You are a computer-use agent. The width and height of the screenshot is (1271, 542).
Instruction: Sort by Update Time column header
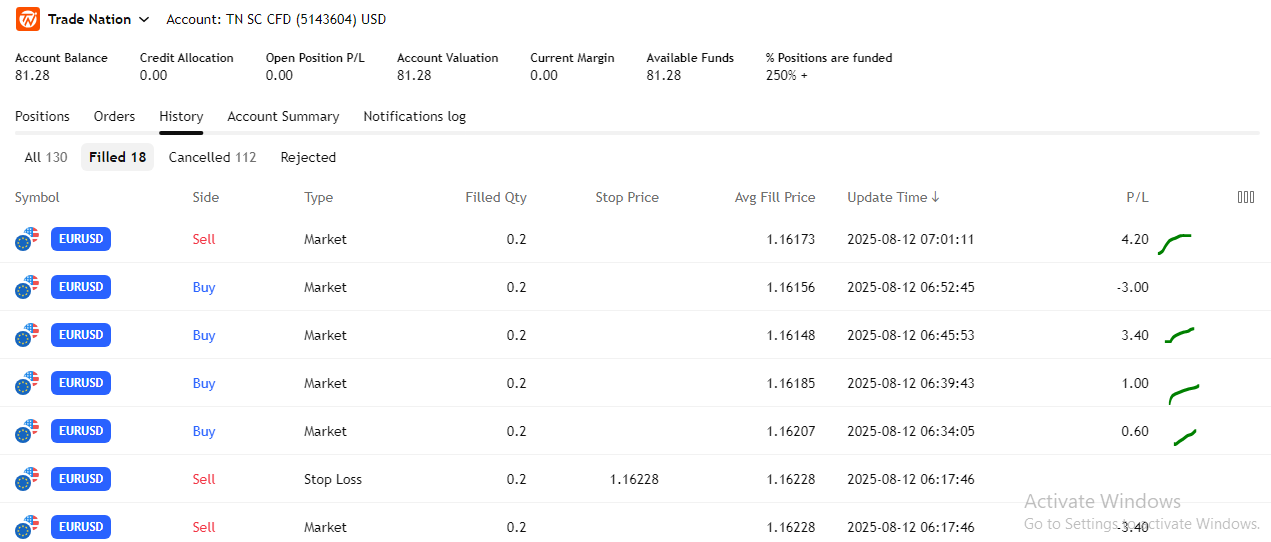point(893,197)
